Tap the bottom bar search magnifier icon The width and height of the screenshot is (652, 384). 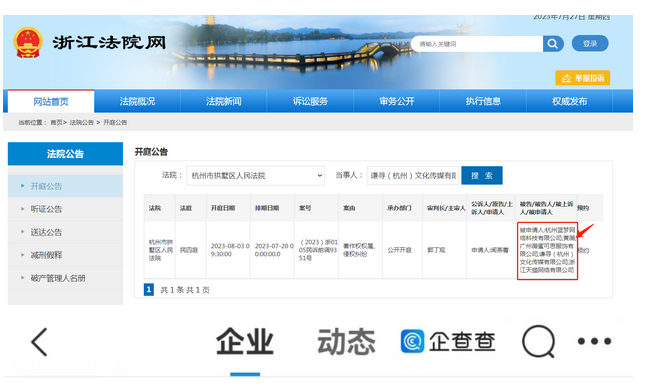click(539, 342)
